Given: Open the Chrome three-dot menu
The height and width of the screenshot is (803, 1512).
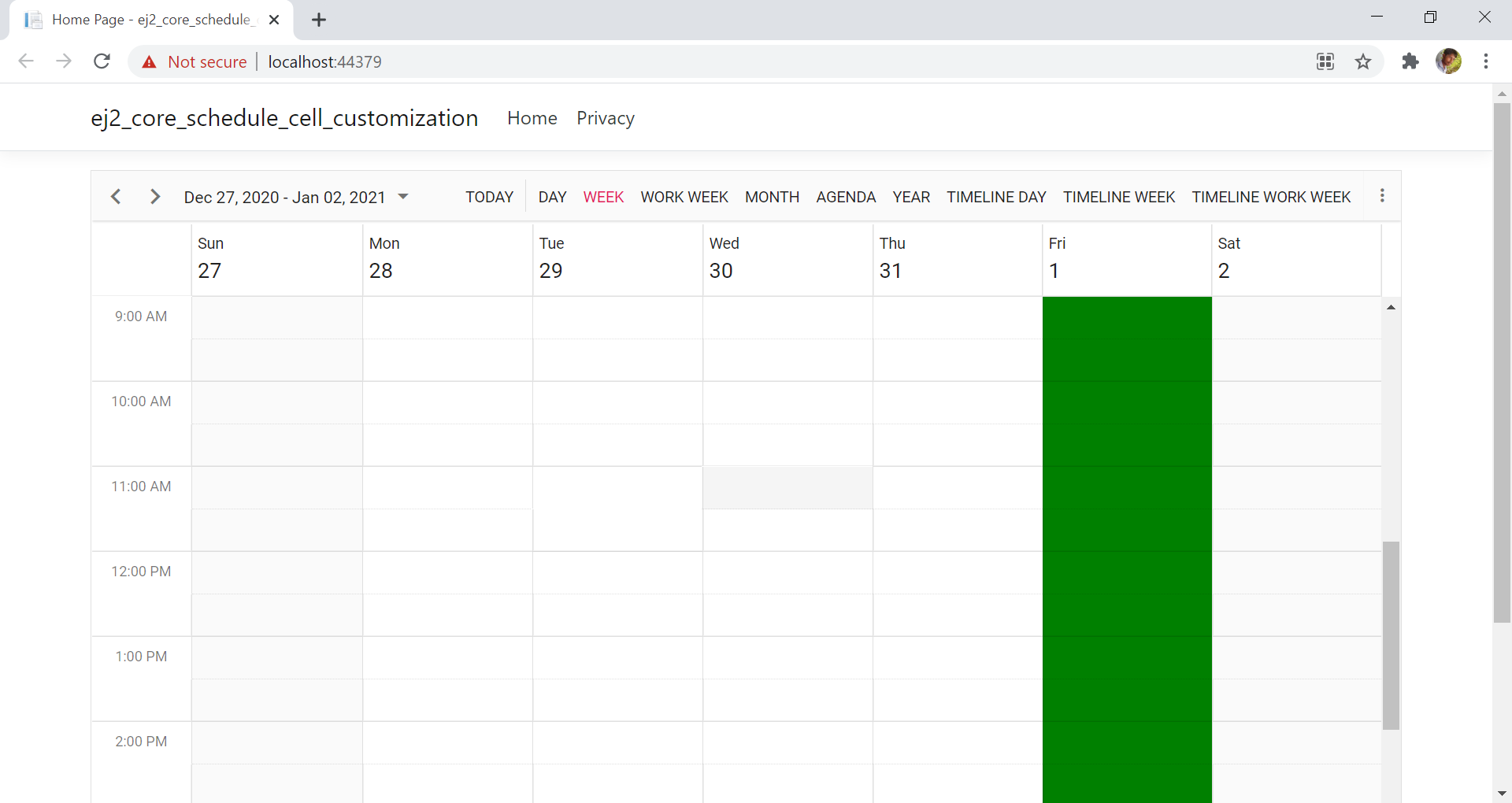Looking at the screenshot, I should coord(1485,61).
